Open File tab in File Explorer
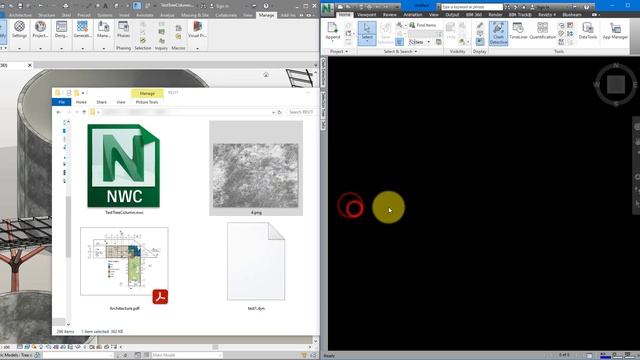The height and width of the screenshot is (360, 640). (62, 102)
